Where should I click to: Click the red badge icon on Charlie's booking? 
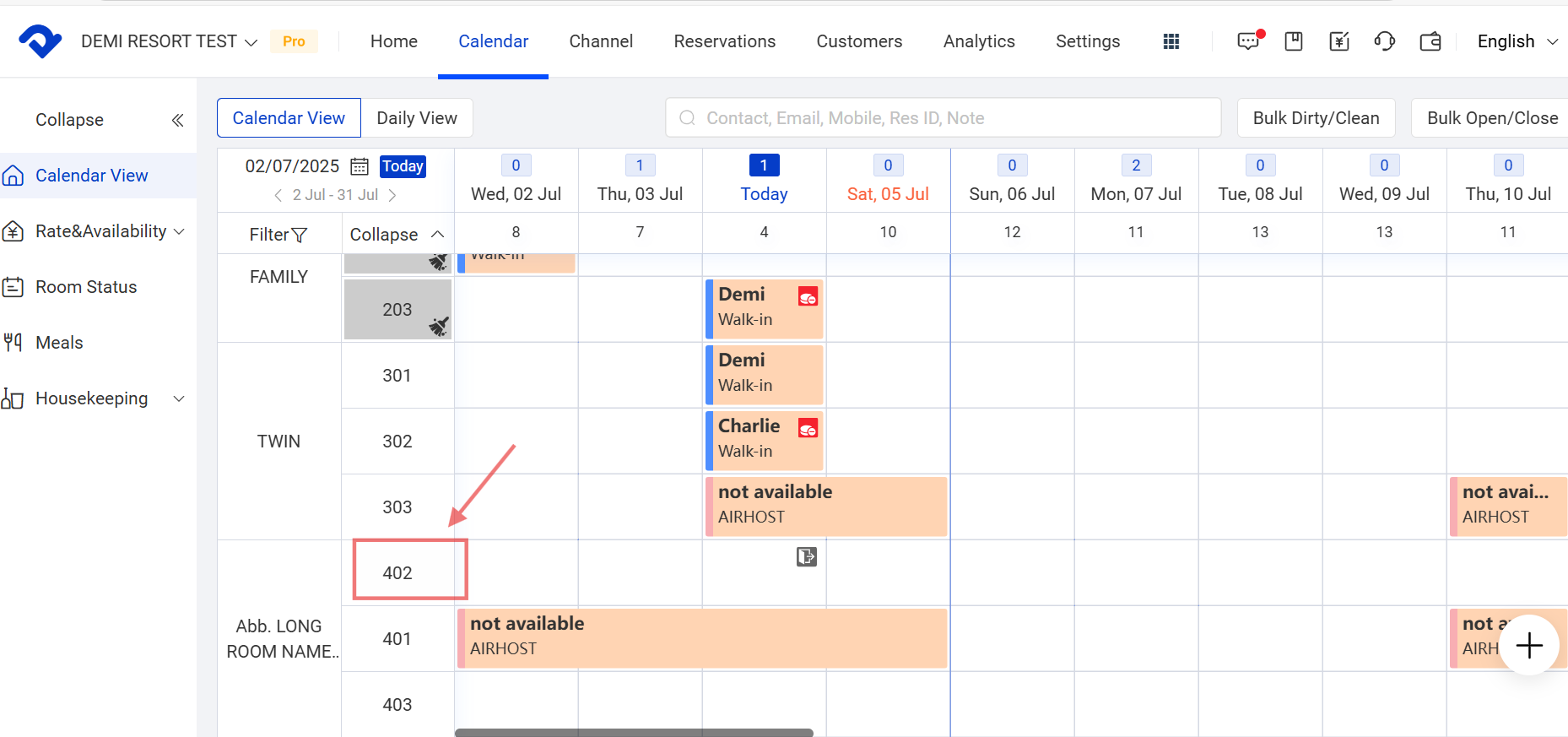point(808,428)
